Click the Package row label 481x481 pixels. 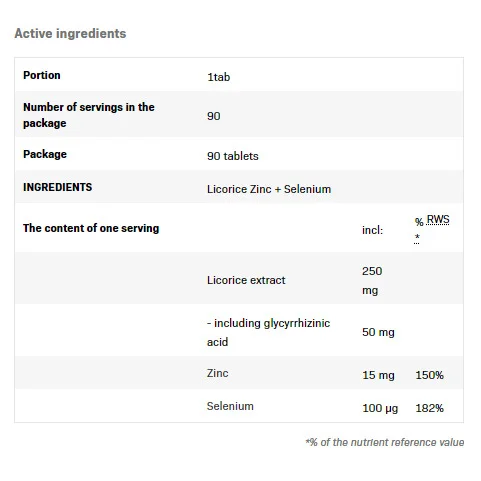45,154
